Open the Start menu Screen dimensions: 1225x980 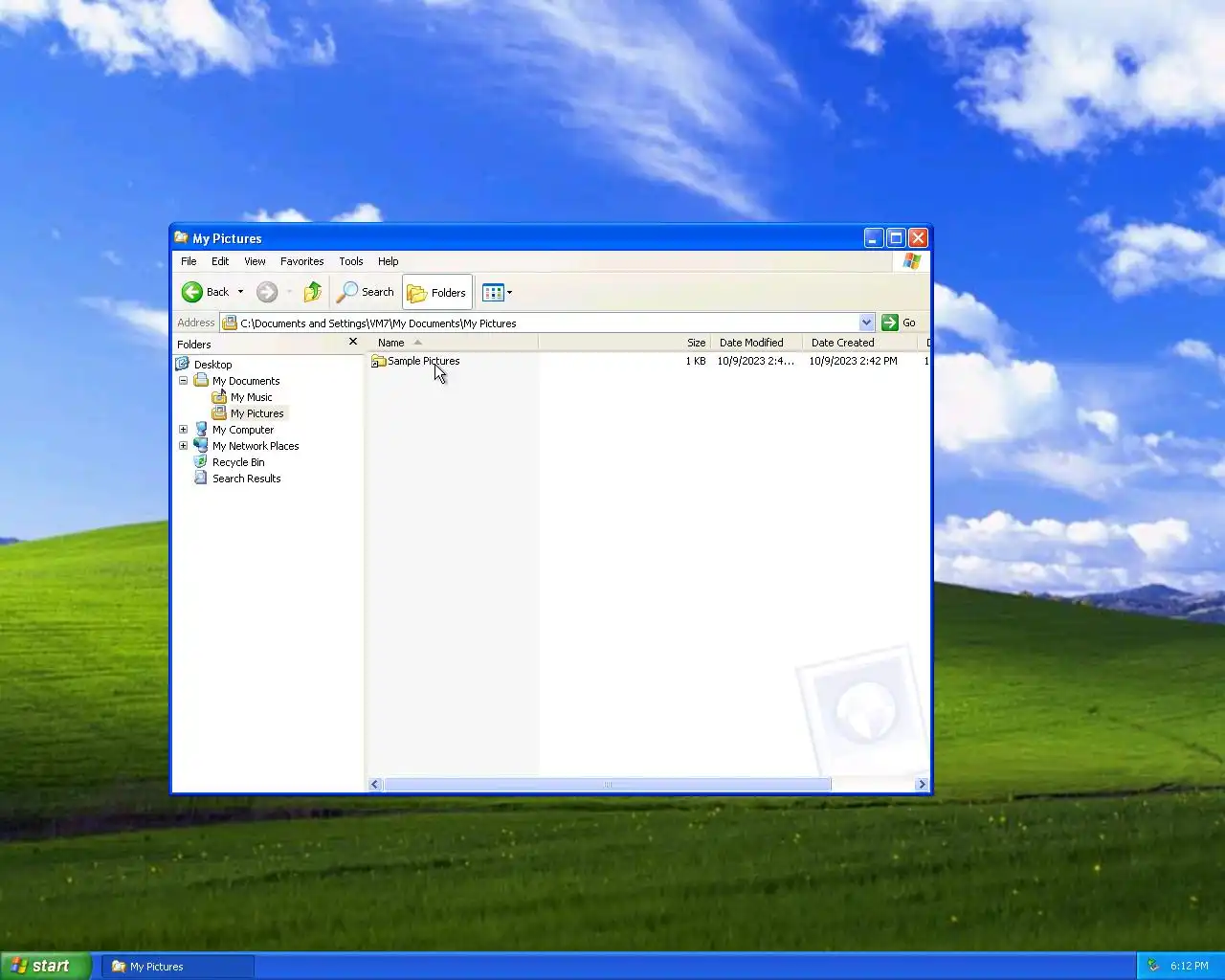46,966
